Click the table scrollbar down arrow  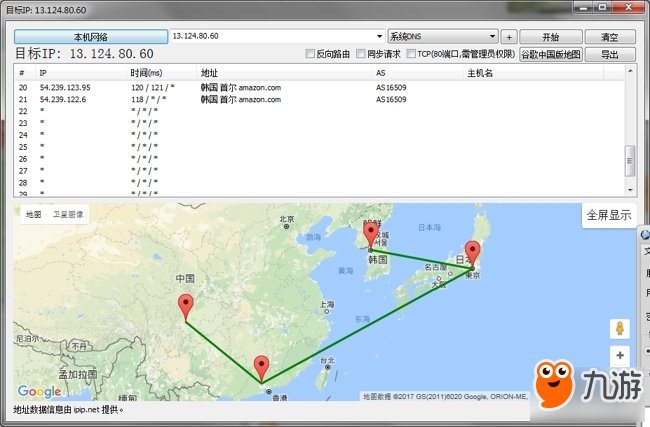coord(630,190)
